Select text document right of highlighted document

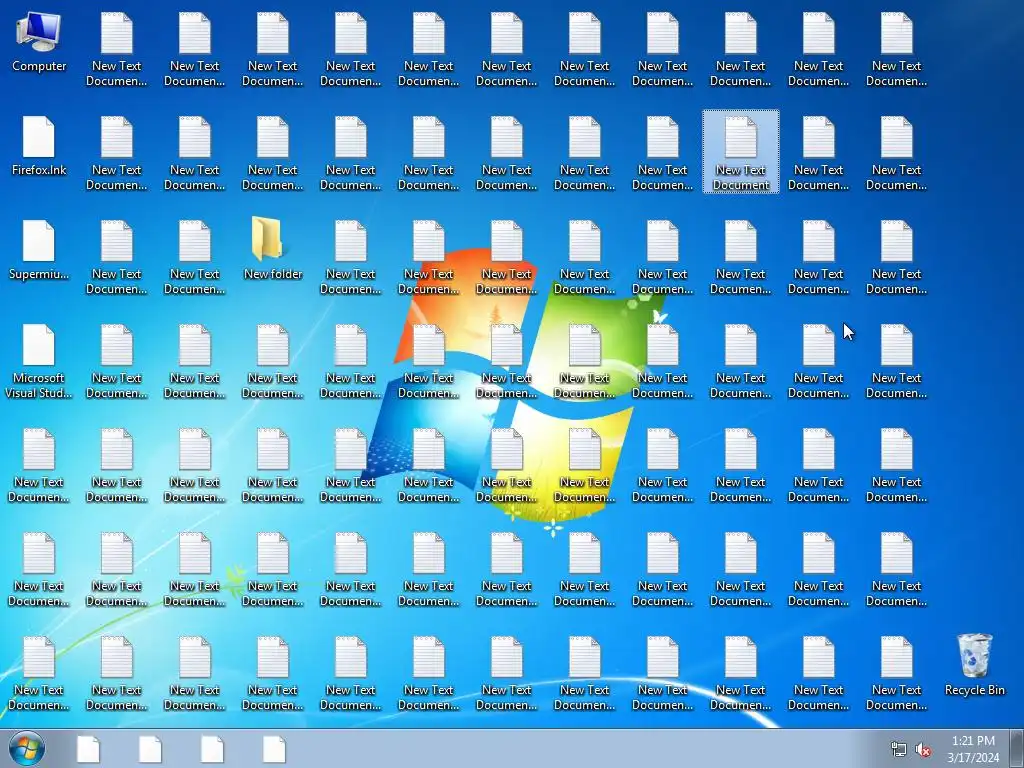point(819,153)
